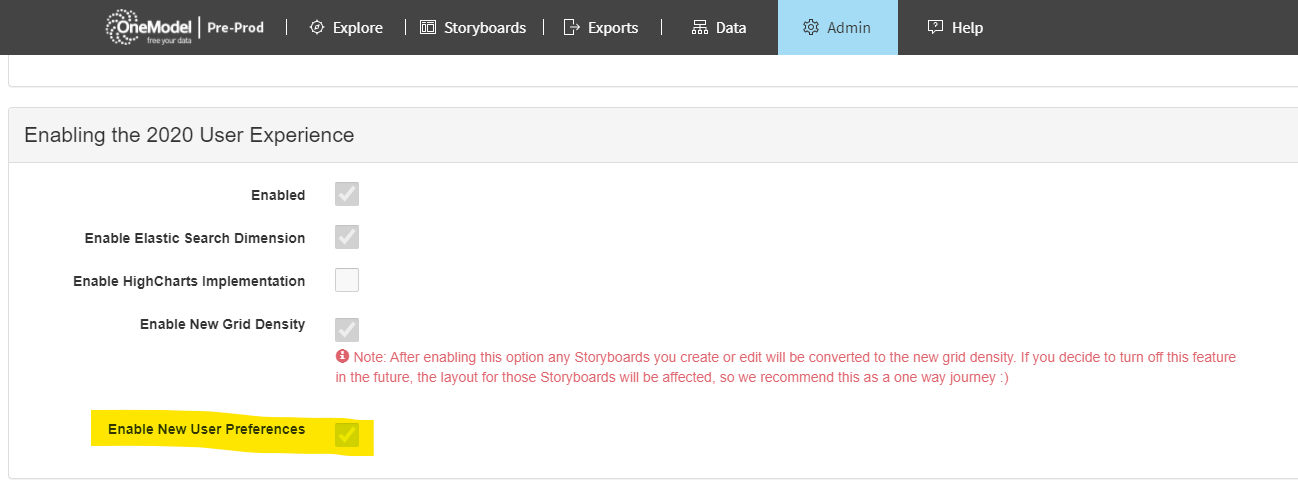
Task: Toggle Enable New Grid Density checkbox
Action: coord(347,329)
